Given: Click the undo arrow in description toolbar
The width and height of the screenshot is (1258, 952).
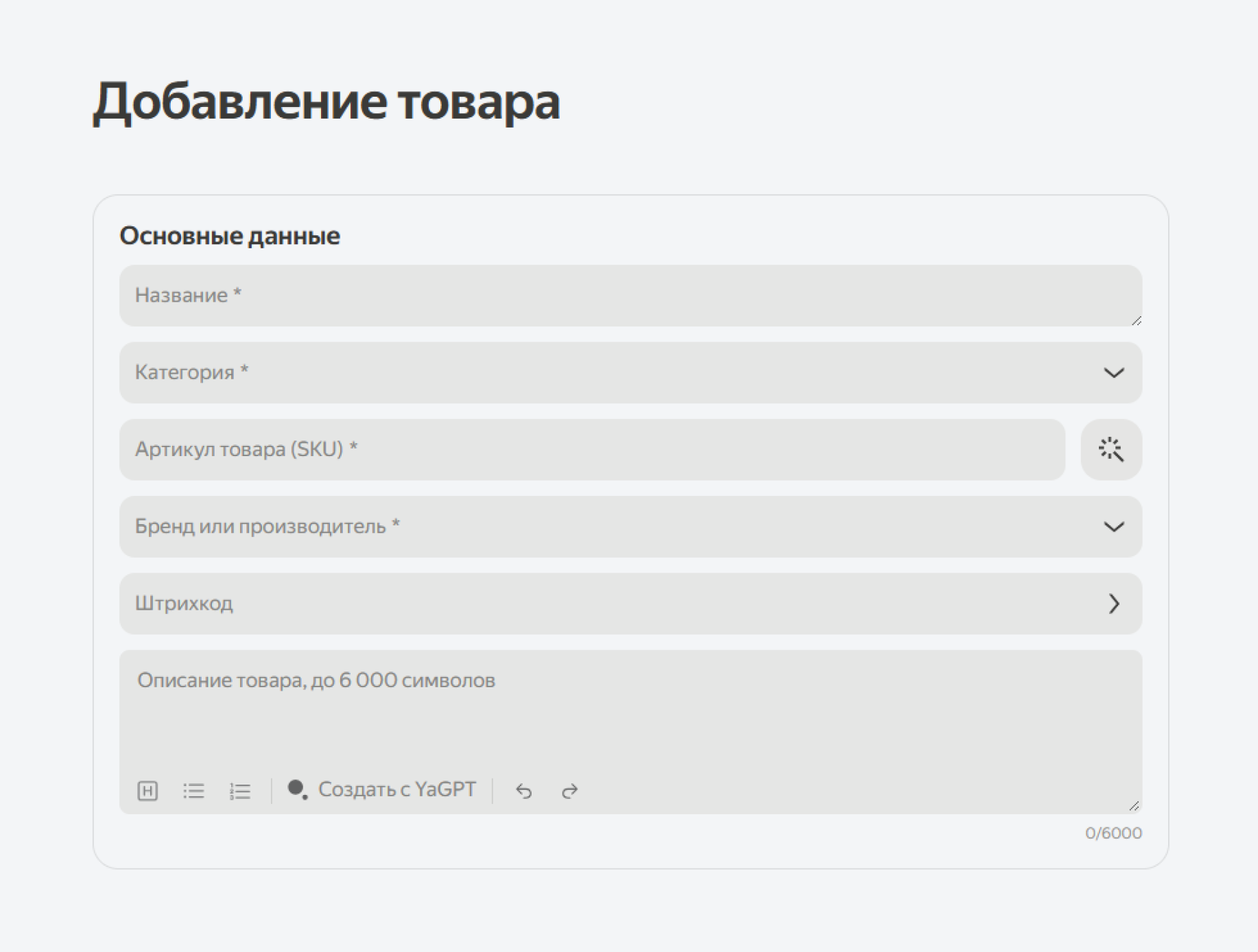Looking at the screenshot, I should coord(524,791).
